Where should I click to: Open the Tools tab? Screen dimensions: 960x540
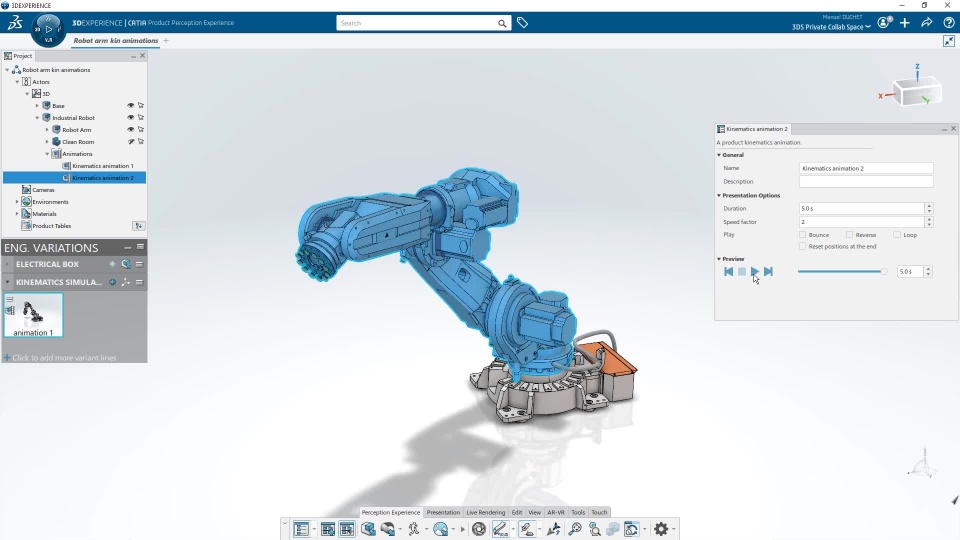[x=578, y=512]
